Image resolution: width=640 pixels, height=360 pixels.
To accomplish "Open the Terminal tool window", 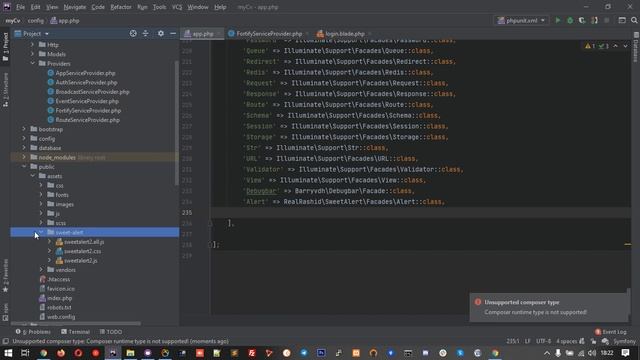I will pyautogui.click(x=76, y=332).
